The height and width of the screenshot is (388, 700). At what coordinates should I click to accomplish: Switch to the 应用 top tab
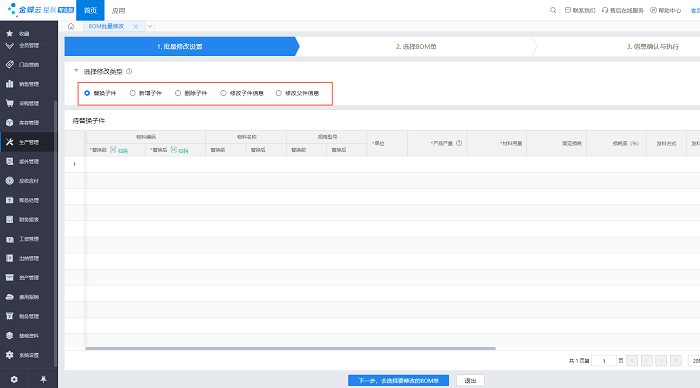pos(118,10)
